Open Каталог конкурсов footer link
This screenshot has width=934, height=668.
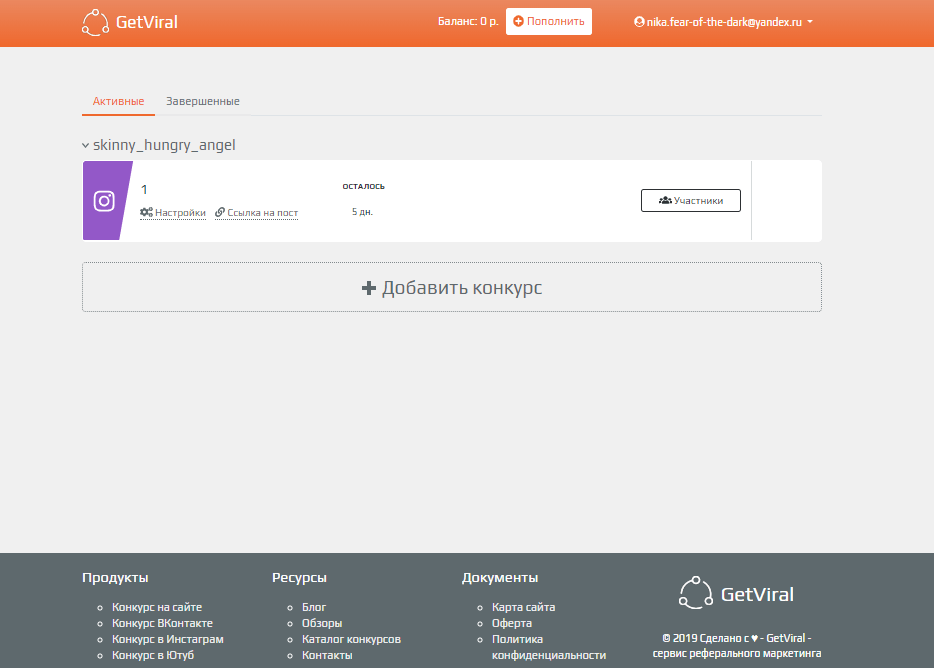351,639
